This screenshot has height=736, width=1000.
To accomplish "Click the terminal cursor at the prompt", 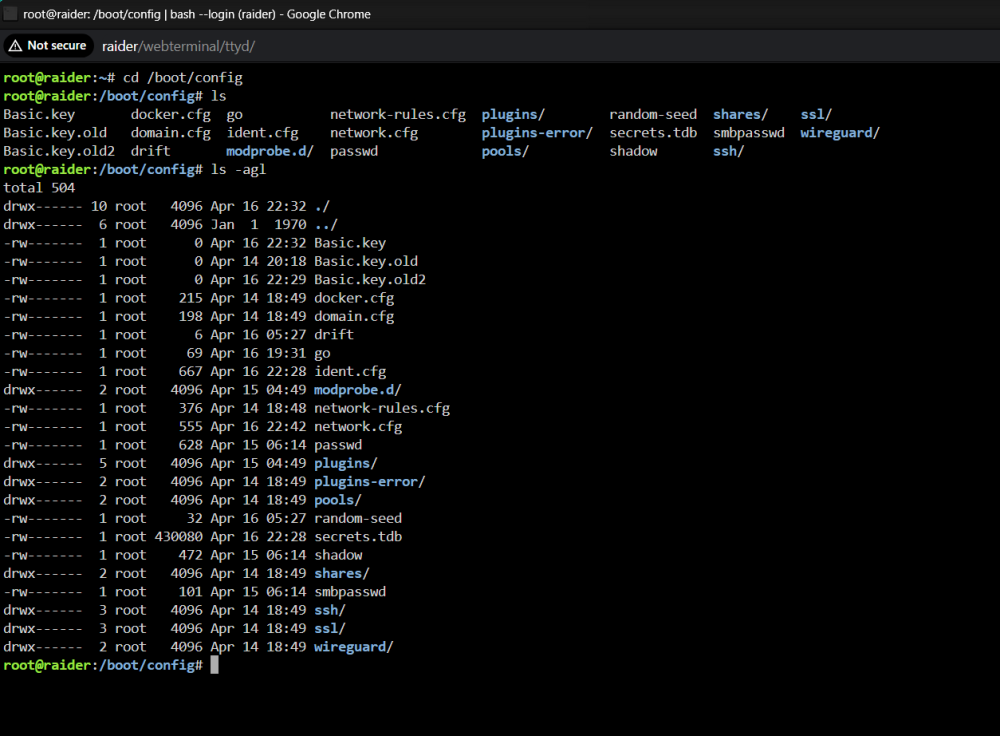I will click(214, 665).
